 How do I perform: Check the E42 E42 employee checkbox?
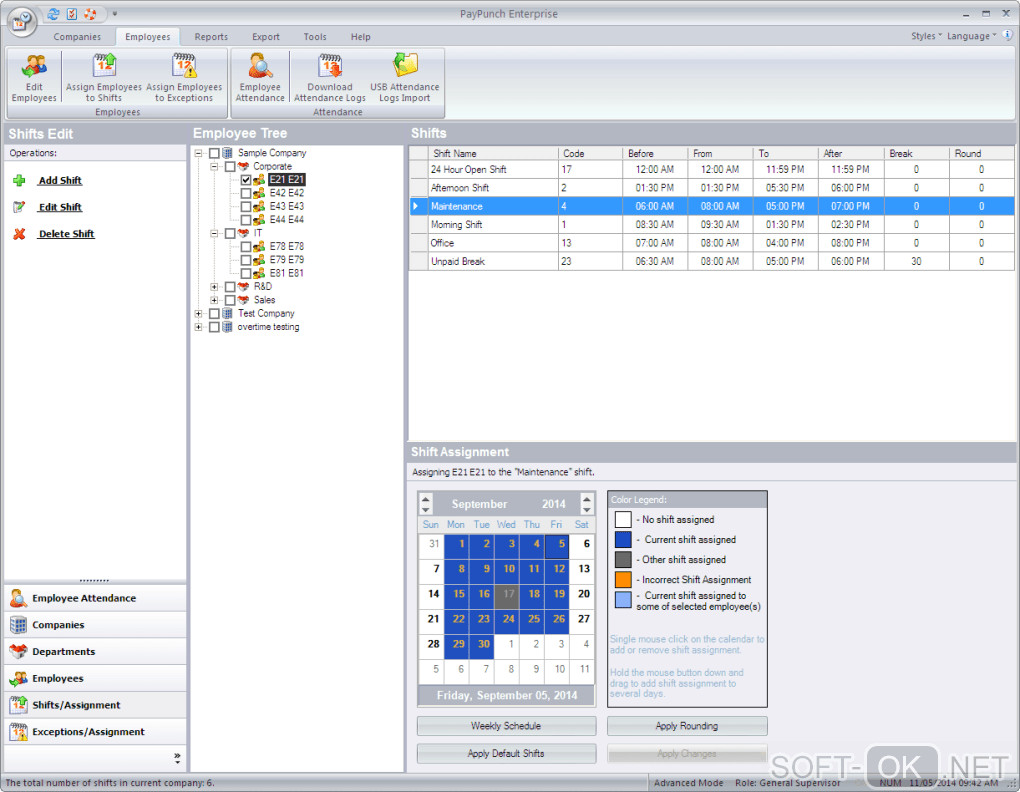click(246, 193)
